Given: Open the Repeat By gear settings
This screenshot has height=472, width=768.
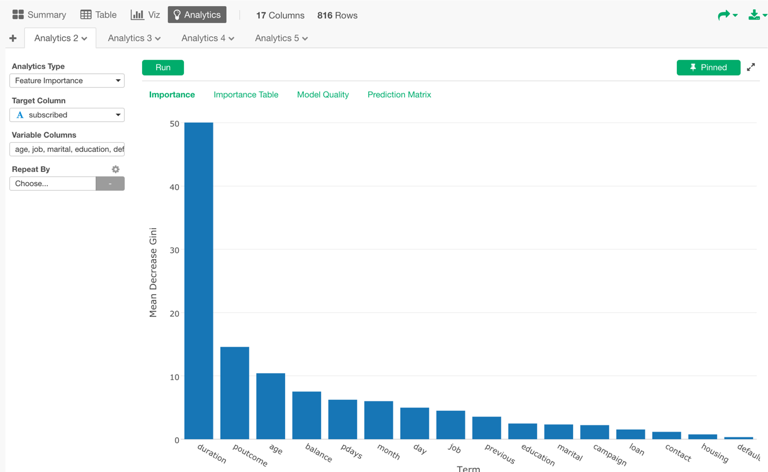Looking at the screenshot, I should click(116, 169).
